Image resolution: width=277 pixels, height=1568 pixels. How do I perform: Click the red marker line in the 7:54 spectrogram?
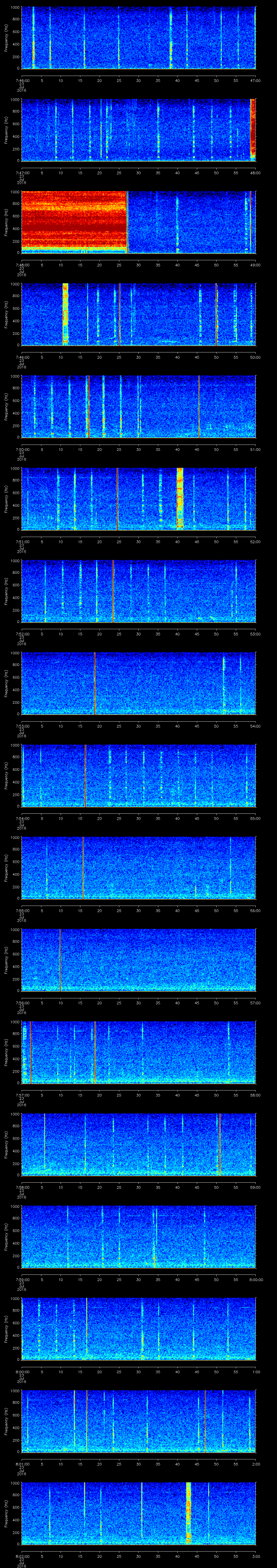(x=85, y=775)
